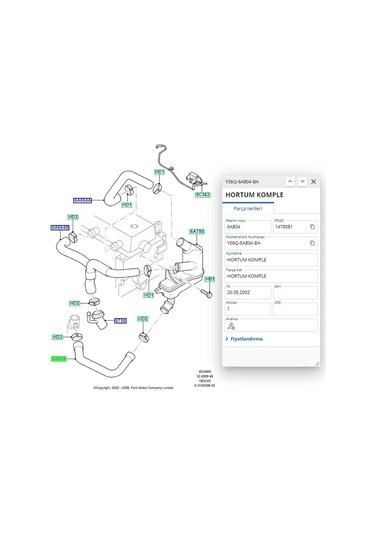Expand the Fiyatlandırma section
This screenshot has height=535, width=375.
pos(244,339)
